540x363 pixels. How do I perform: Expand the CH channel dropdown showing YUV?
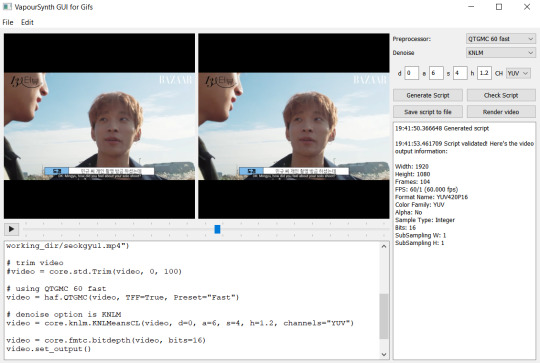click(x=518, y=73)
